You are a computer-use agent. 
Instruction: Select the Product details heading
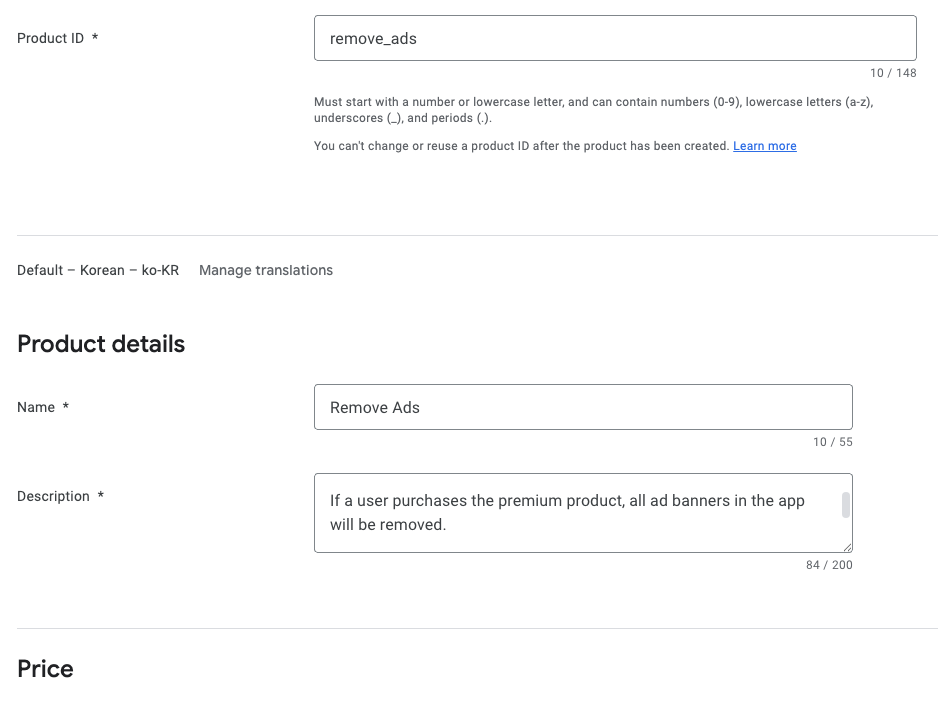pyautogui.click(x=101, y=344)
